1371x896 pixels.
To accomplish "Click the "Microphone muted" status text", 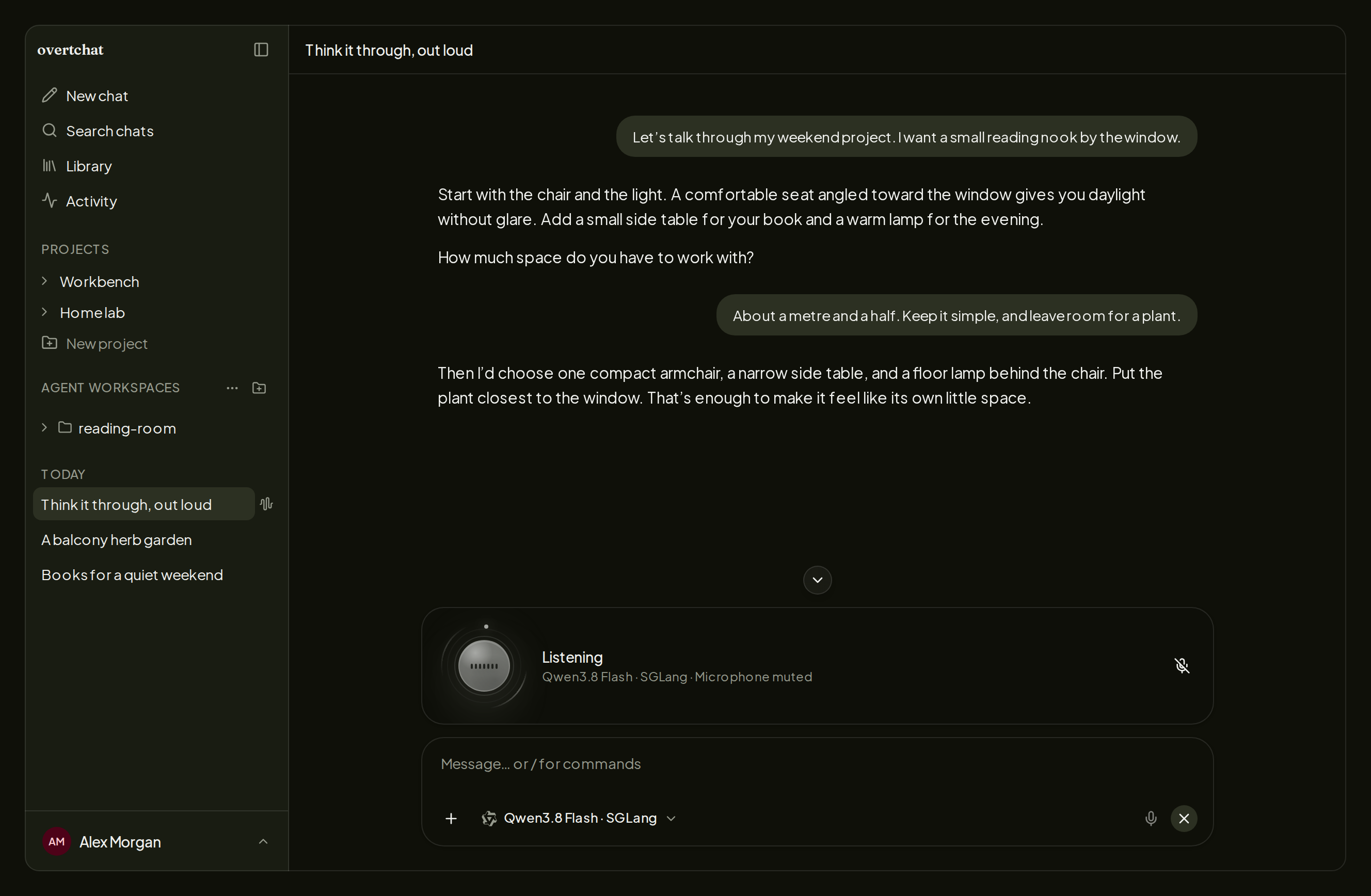I will click(754, 677).
